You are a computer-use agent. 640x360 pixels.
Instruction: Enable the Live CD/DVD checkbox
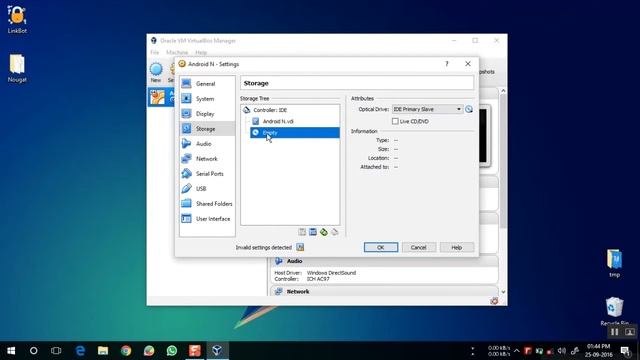[395, 121]
